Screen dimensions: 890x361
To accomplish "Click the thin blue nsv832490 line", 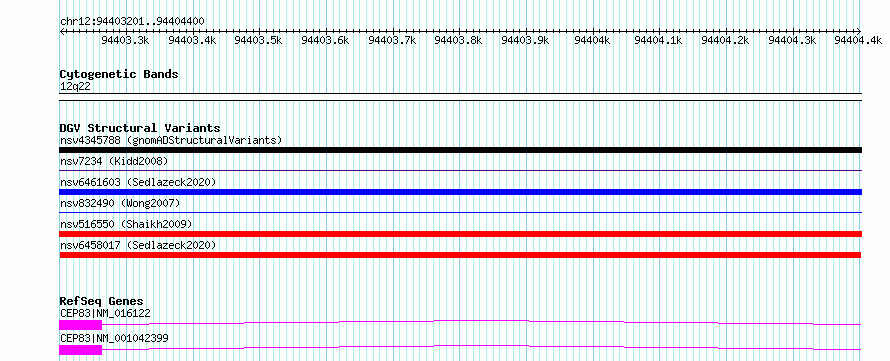I will 460,212.
